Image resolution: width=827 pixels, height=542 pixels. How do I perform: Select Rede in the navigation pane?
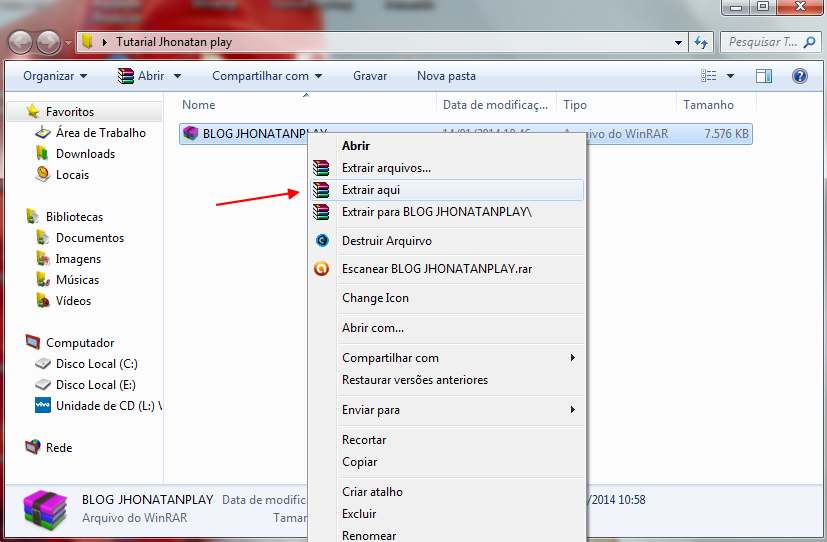pyautogui.click(x=59, y=448)
